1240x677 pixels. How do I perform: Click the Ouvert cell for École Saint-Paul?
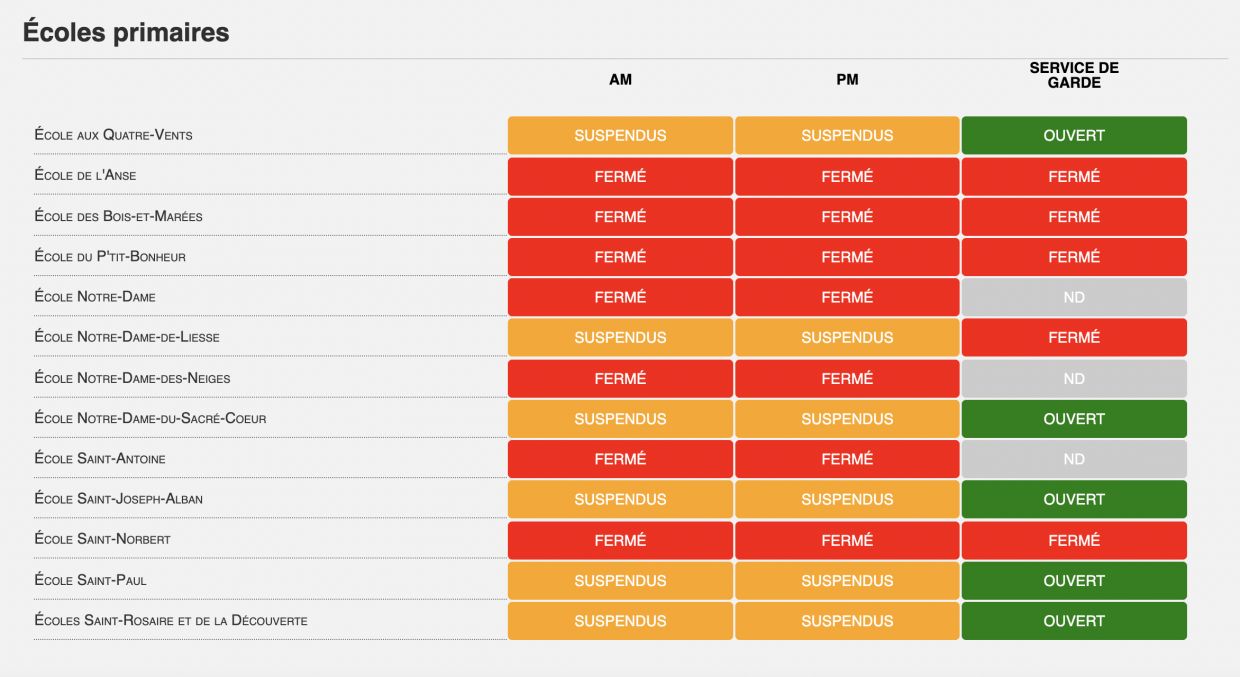[1074, 580]
